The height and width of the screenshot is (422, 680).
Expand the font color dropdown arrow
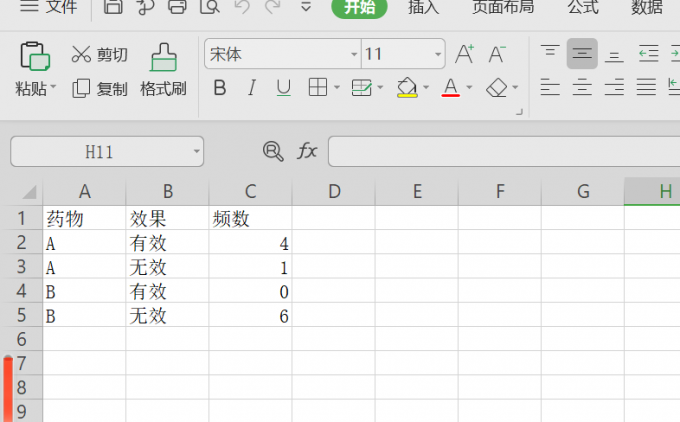pos(469,87)
